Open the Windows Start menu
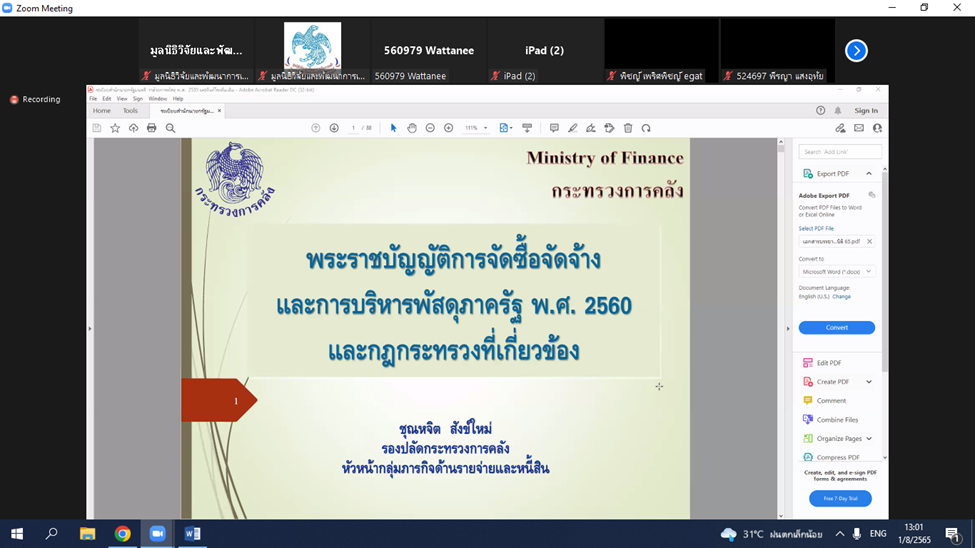Screen dimensions: 975x548 pos(17,534)
